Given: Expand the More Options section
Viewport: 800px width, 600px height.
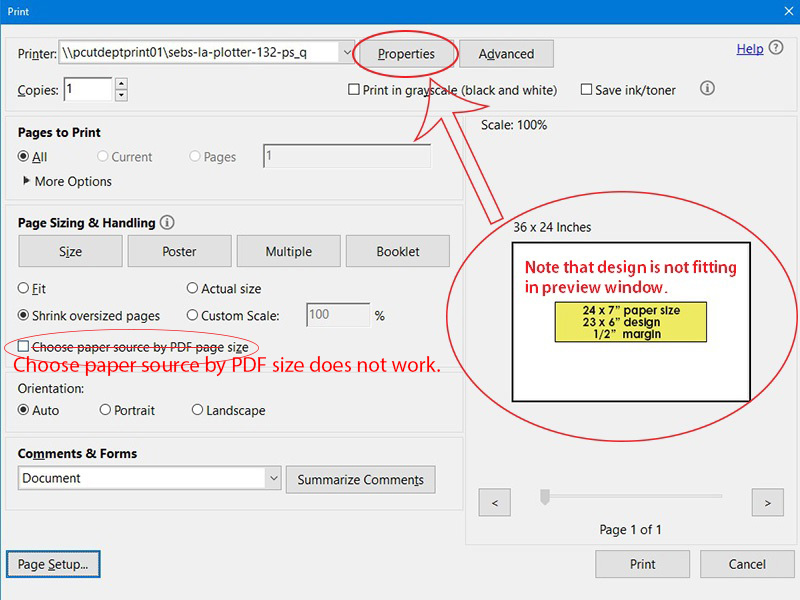Looking at the screenshot, I should 26,181.
